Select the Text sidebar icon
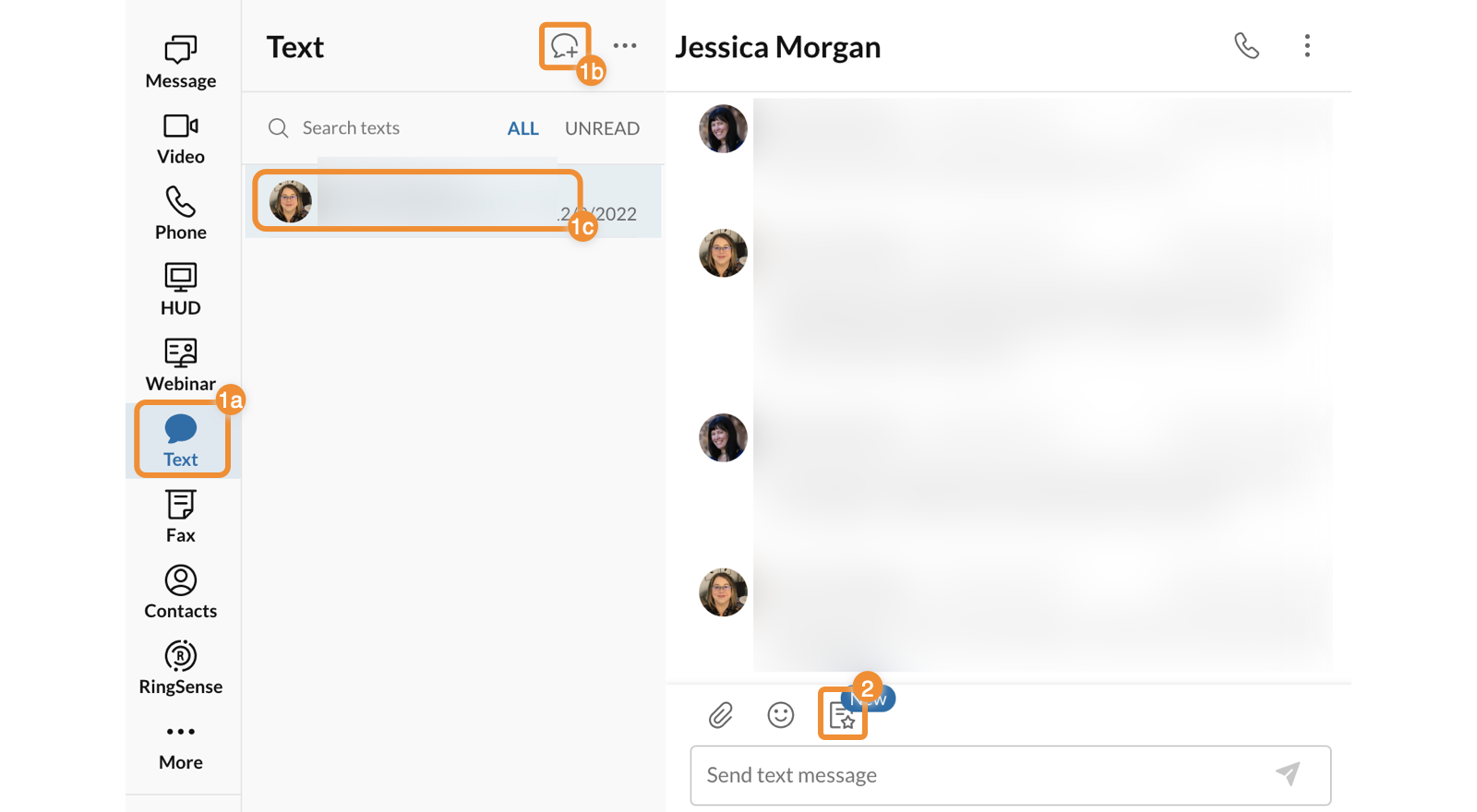This screenshot has width=1477, height=812. click(x=181, y=440)
